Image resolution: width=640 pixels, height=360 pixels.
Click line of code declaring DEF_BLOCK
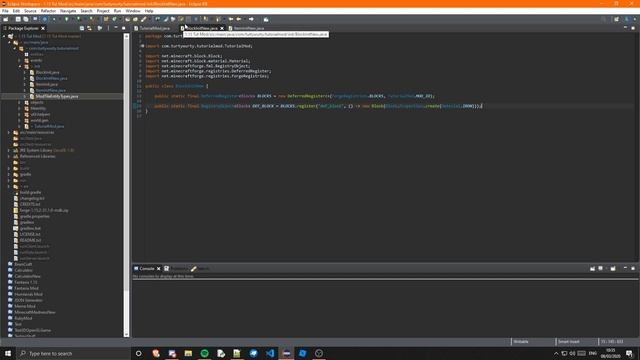click(x=318, y=106)
